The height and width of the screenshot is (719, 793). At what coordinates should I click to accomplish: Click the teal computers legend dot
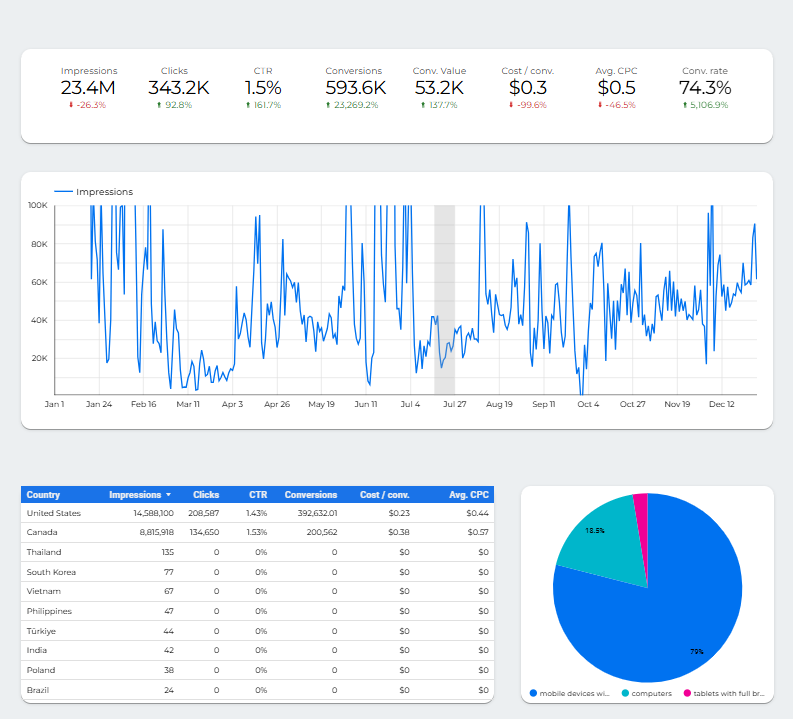click(x=625, y=693)
